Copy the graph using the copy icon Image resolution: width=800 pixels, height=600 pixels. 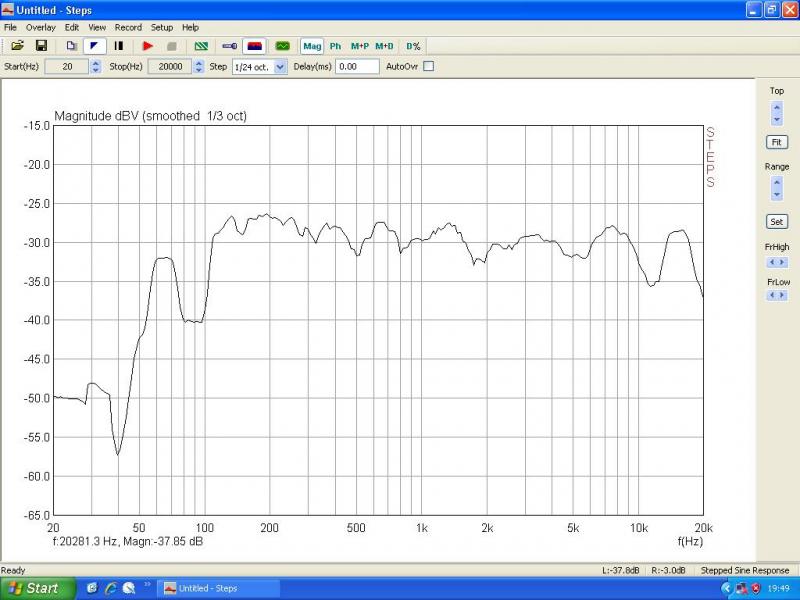(x=71, y=46)
